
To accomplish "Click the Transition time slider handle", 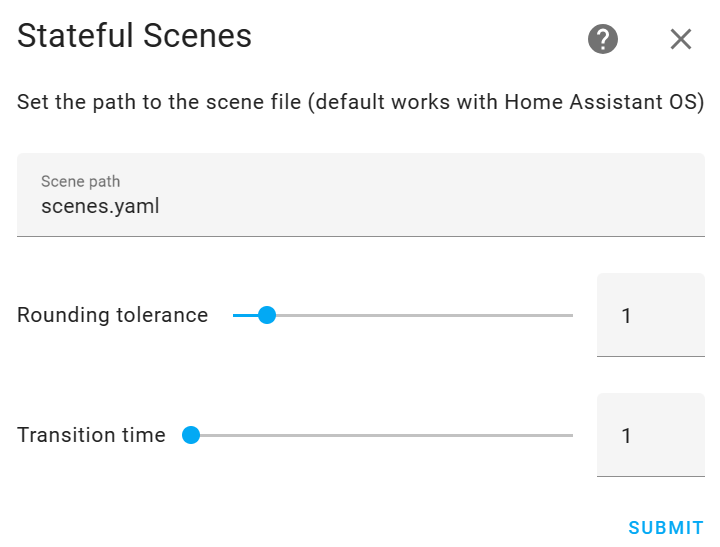I will (191, 435).
